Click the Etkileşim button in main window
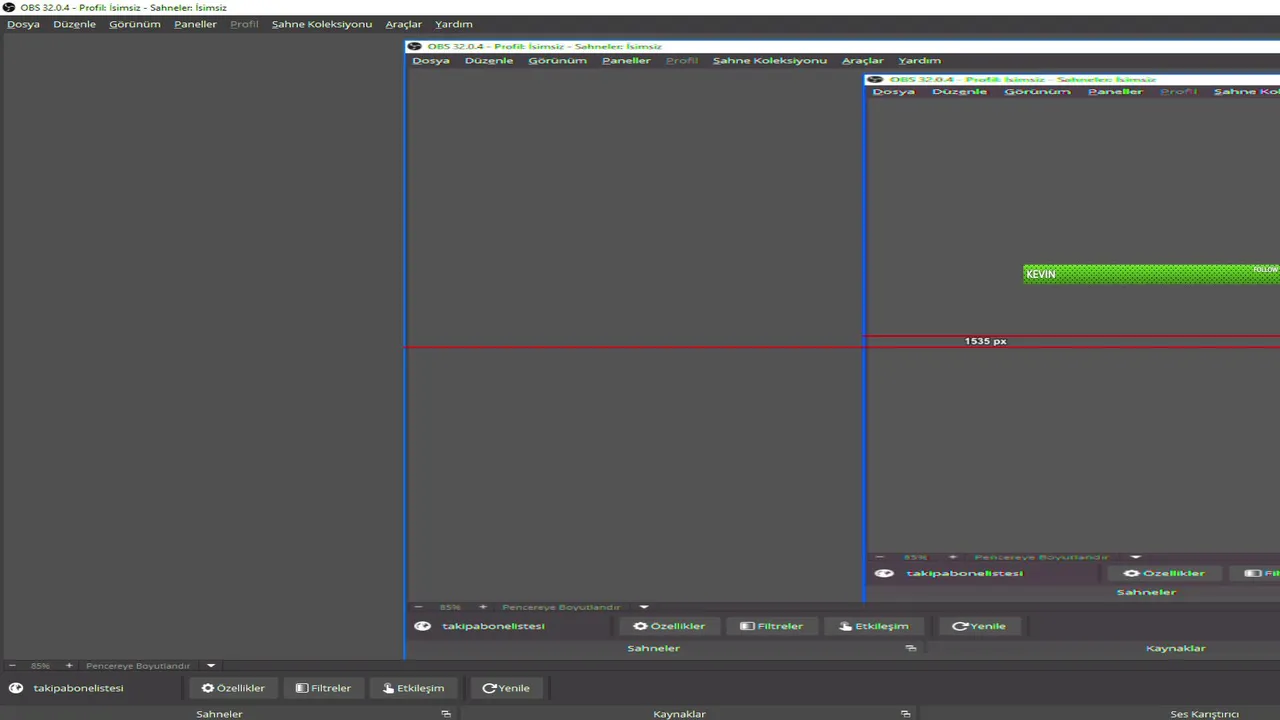The width and height of the screenshot is (1280, 720). coord(413,688)
